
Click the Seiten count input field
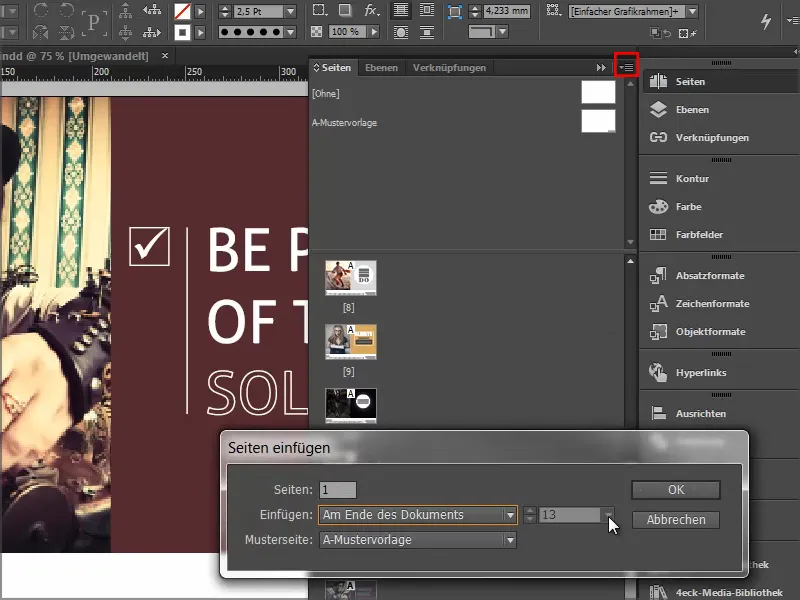coord(338,490)
